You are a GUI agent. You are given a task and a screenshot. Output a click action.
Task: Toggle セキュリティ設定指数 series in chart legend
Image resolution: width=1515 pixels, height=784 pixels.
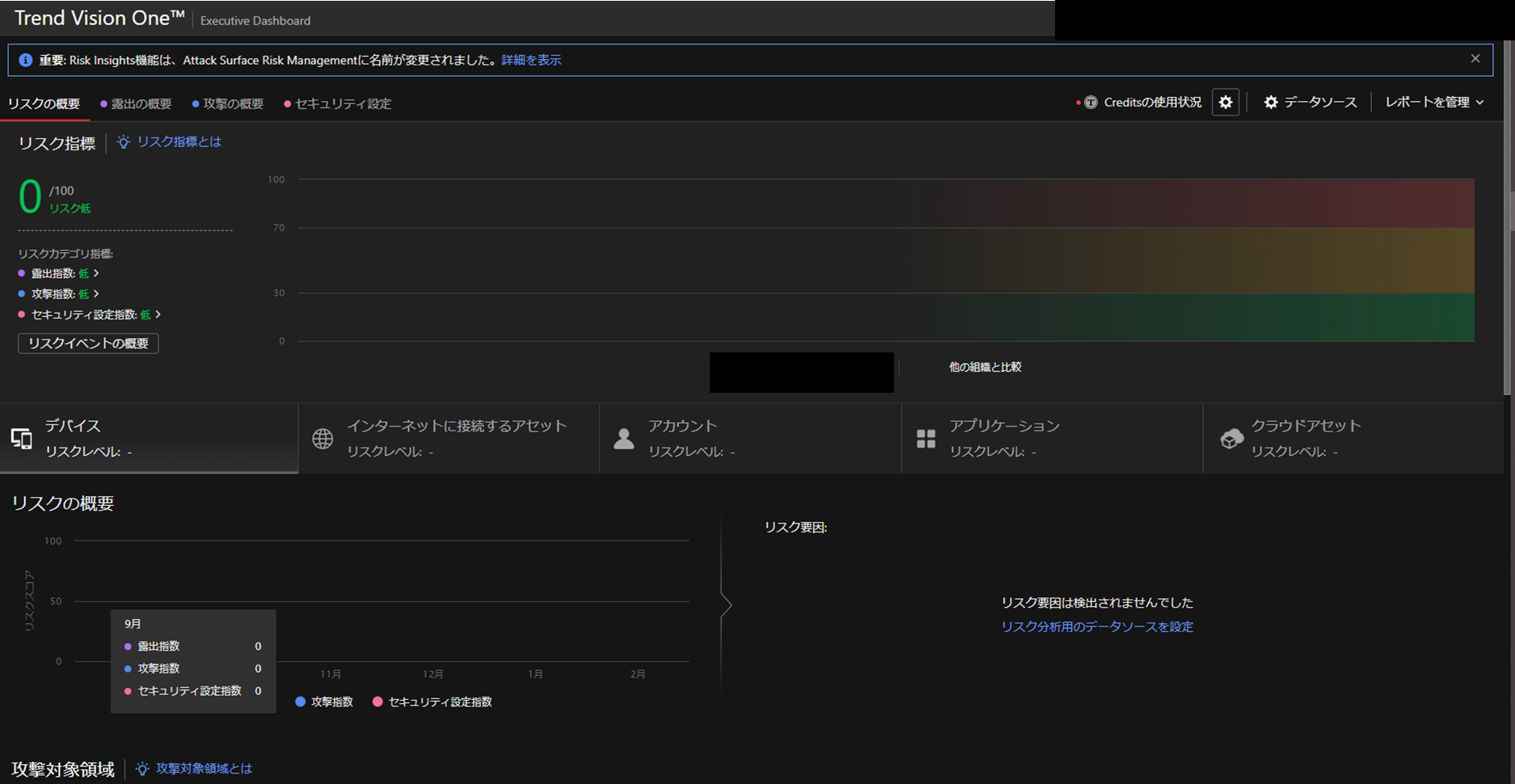(x=432, y=702)
